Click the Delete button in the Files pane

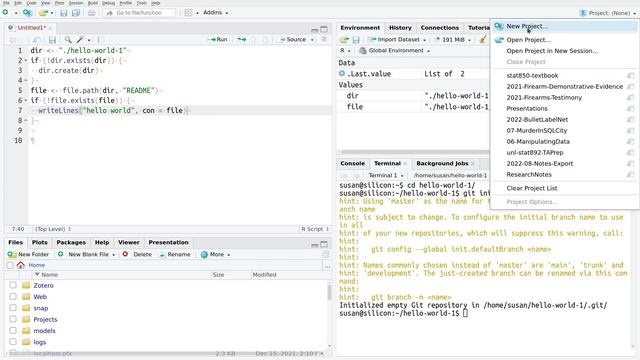click(x=138, y=254)
